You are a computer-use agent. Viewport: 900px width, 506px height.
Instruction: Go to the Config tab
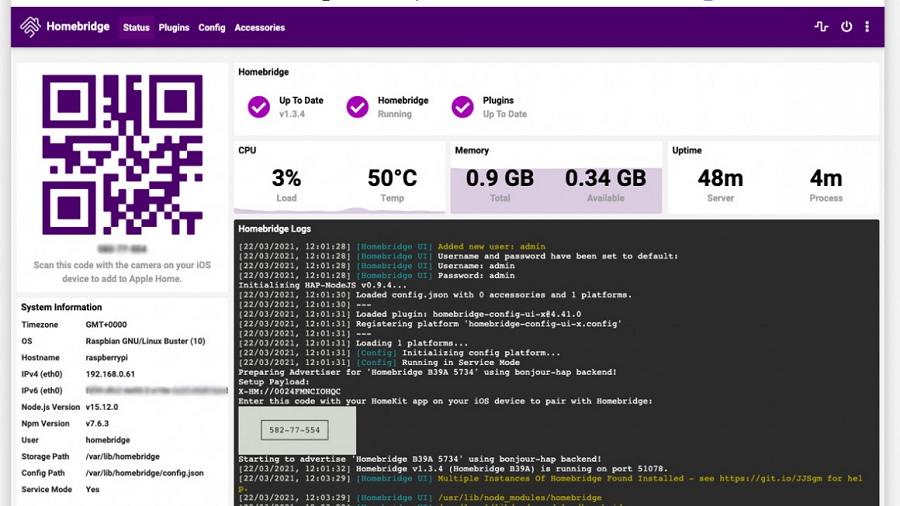212,28
